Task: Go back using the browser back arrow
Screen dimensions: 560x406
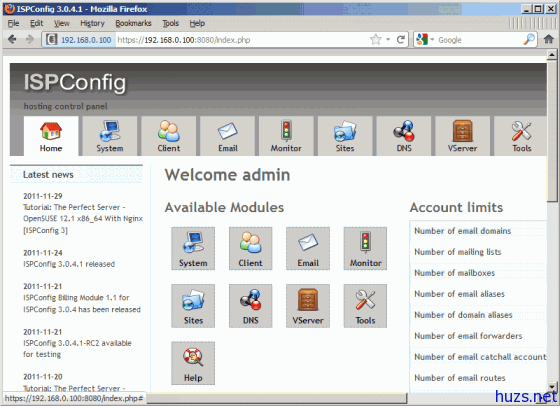Action: pos(12,39)
